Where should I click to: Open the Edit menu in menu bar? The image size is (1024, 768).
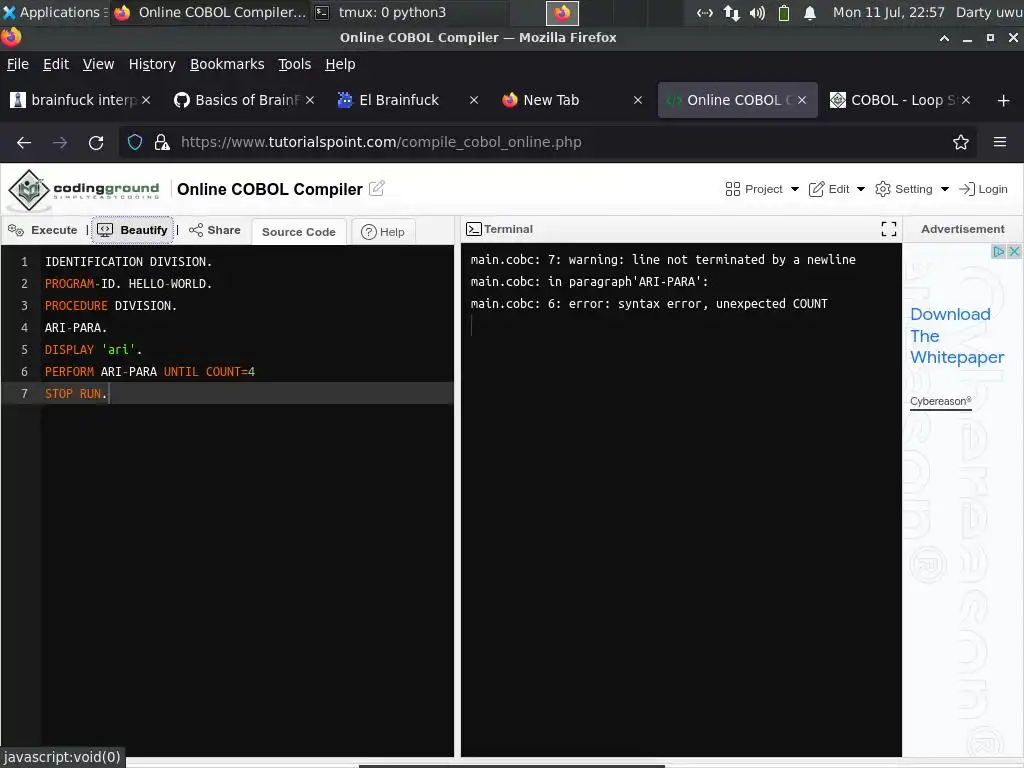click(56, 64)
